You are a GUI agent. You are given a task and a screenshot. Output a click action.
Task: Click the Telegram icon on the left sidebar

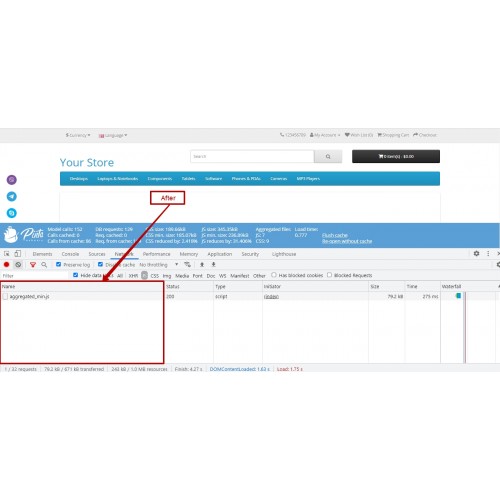click(12, 196)
